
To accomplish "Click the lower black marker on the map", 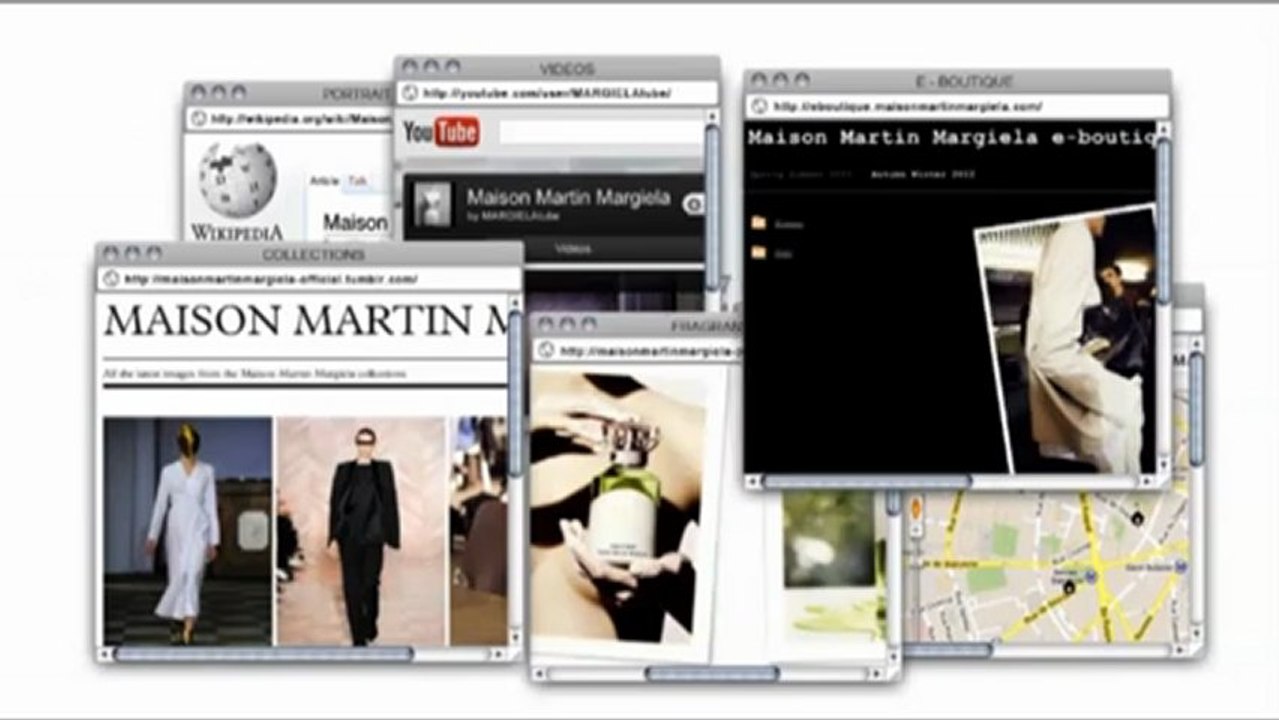I will click(1068, 587).
